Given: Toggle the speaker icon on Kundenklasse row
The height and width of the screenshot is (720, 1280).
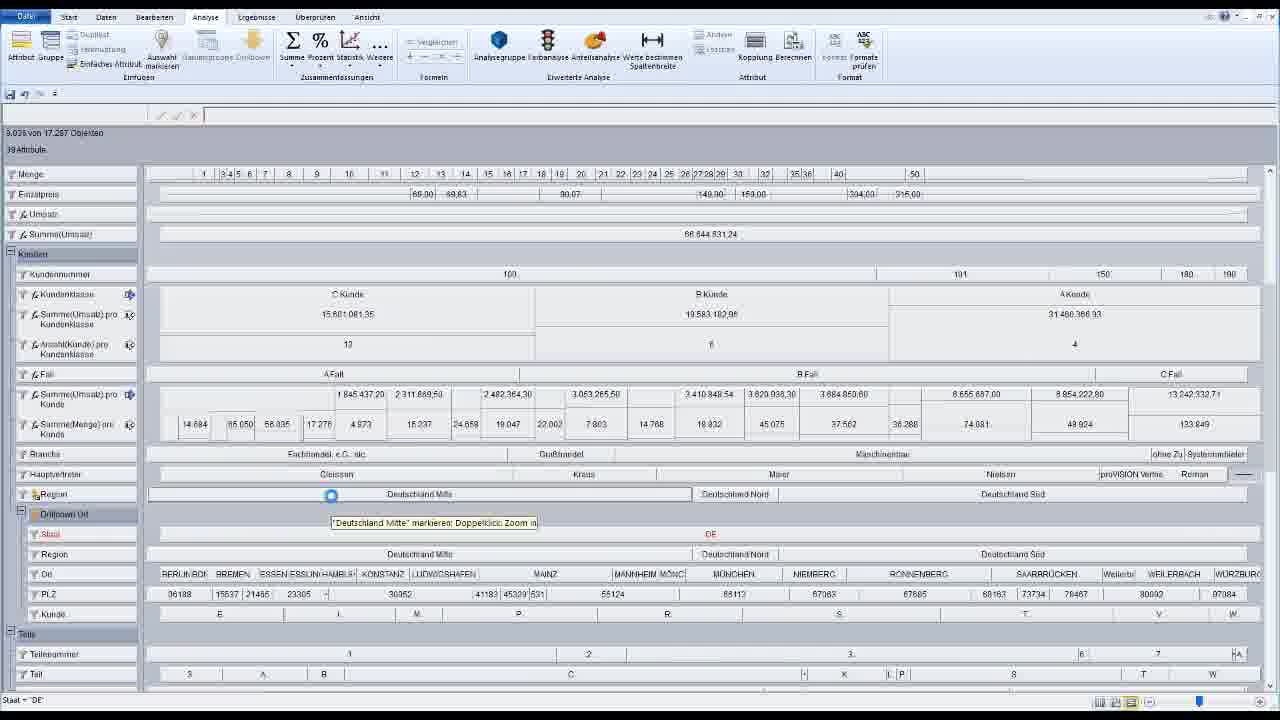Looking at the screenshot, I should [x=129, y=295].
